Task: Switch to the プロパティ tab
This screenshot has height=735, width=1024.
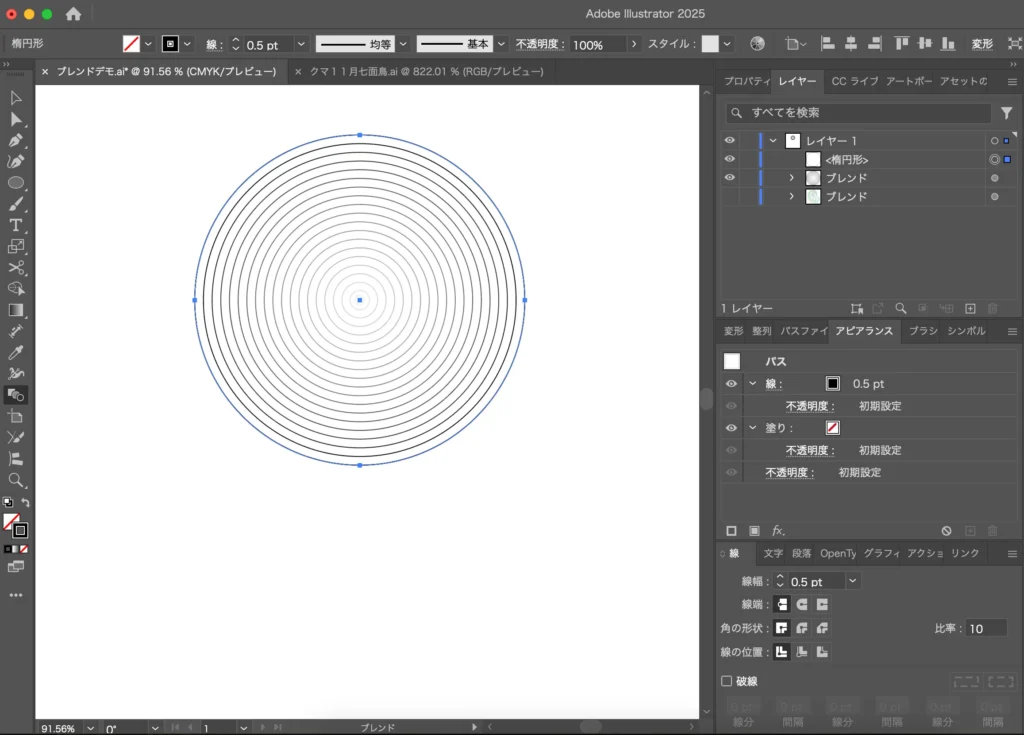Action: pos(746,81)
